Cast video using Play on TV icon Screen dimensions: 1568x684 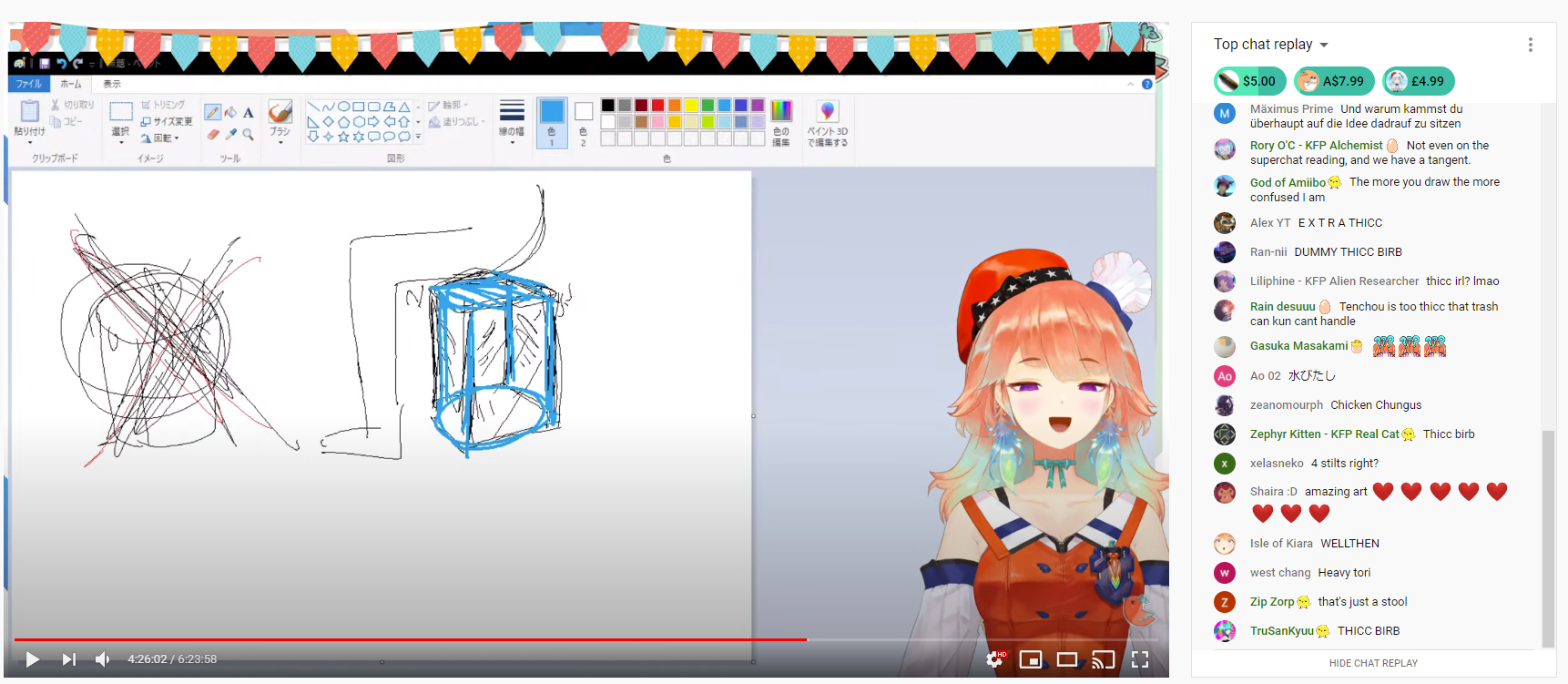(1103, 659)
